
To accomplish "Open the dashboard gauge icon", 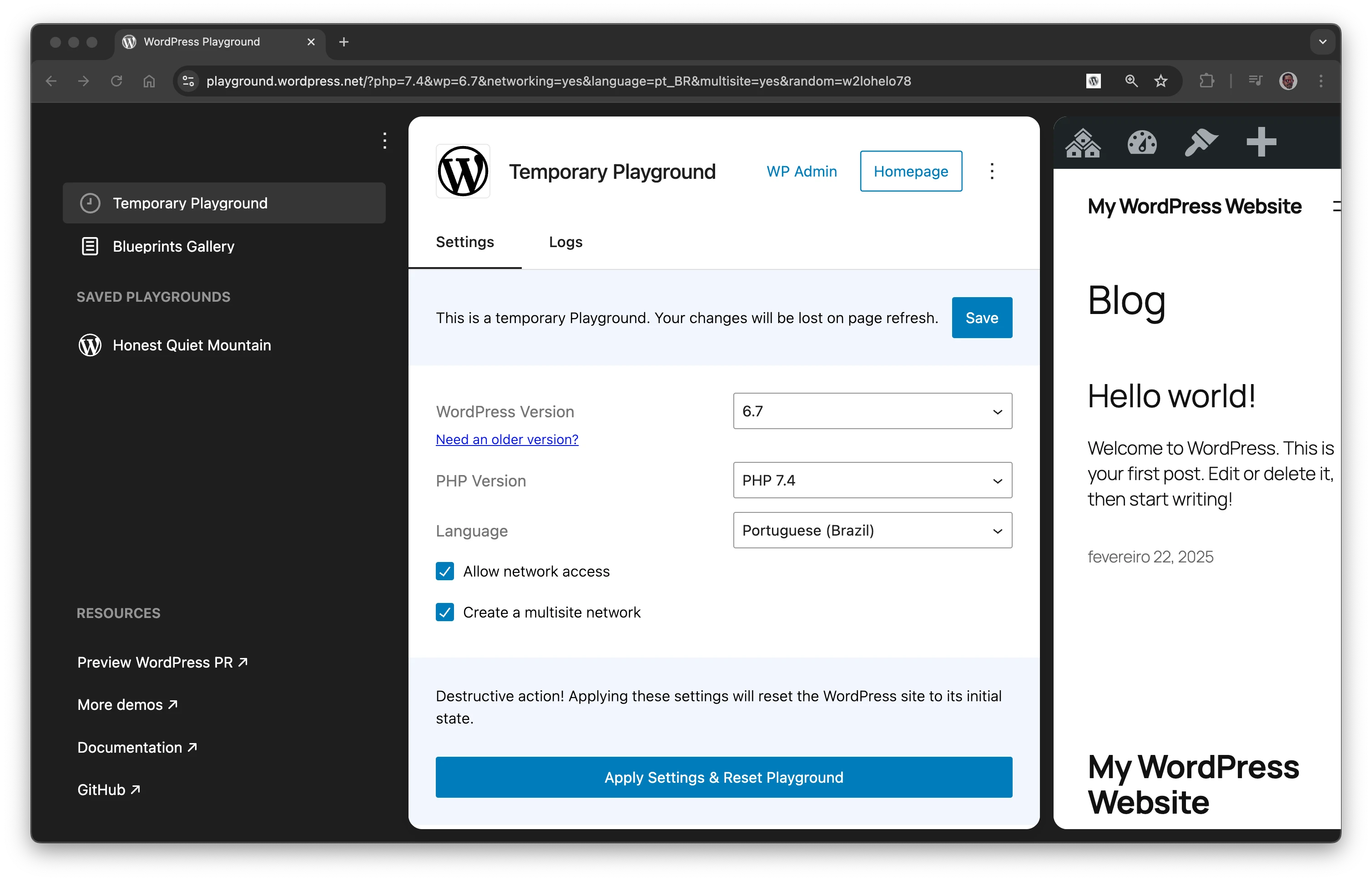I will pos(1141,142).
